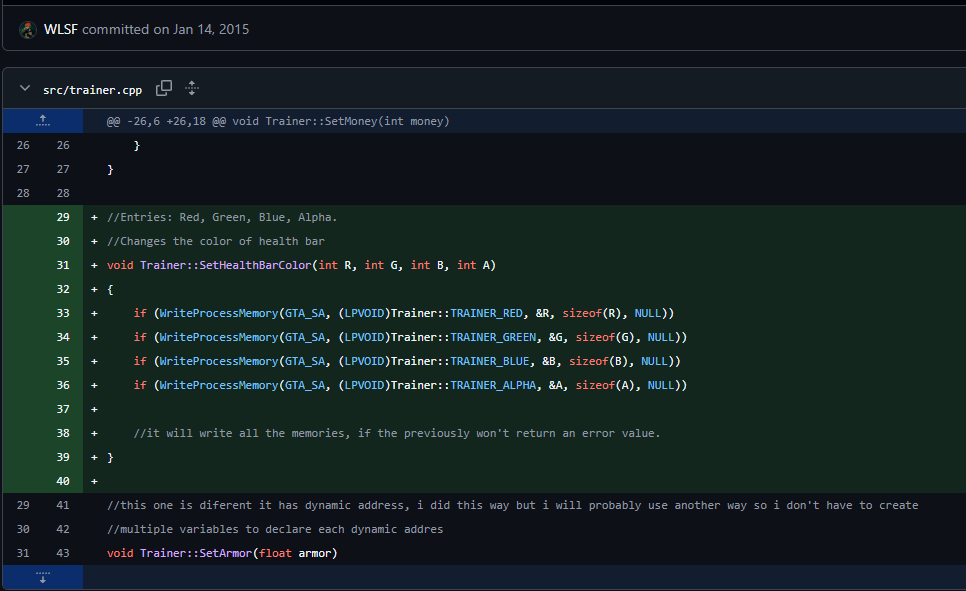Select old line number 31

[23, 553]
